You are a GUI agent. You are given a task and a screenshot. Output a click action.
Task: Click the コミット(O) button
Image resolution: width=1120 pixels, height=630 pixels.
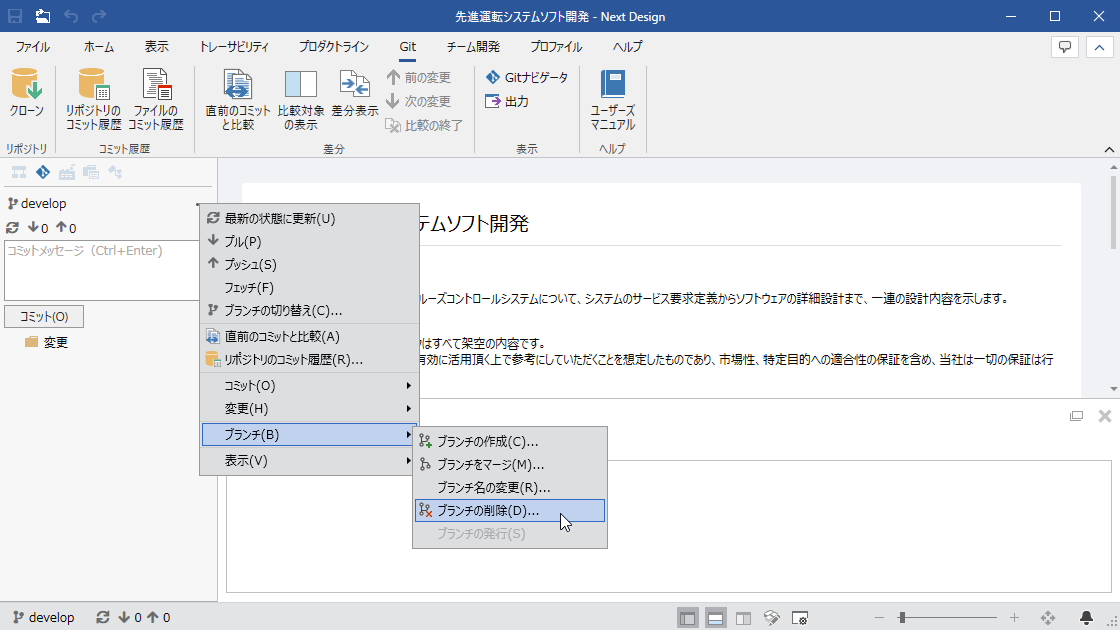coord(44,316)
